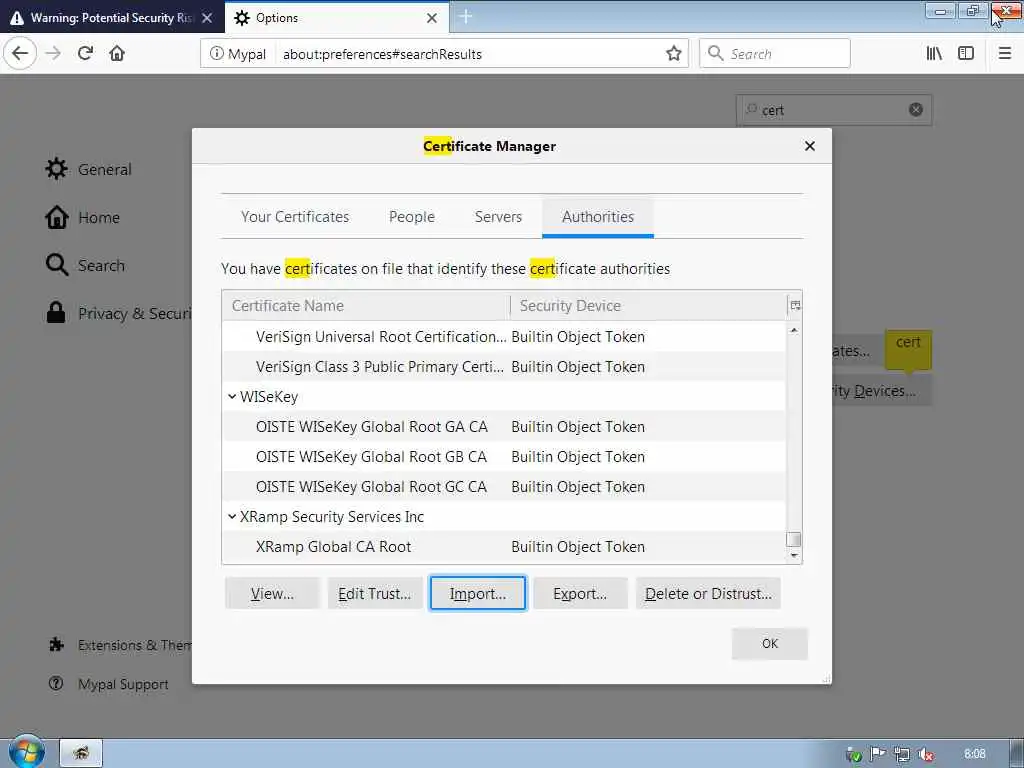Open the hamburger application menu
The height and width of the screenshot is (768, 1024).
1004,54
